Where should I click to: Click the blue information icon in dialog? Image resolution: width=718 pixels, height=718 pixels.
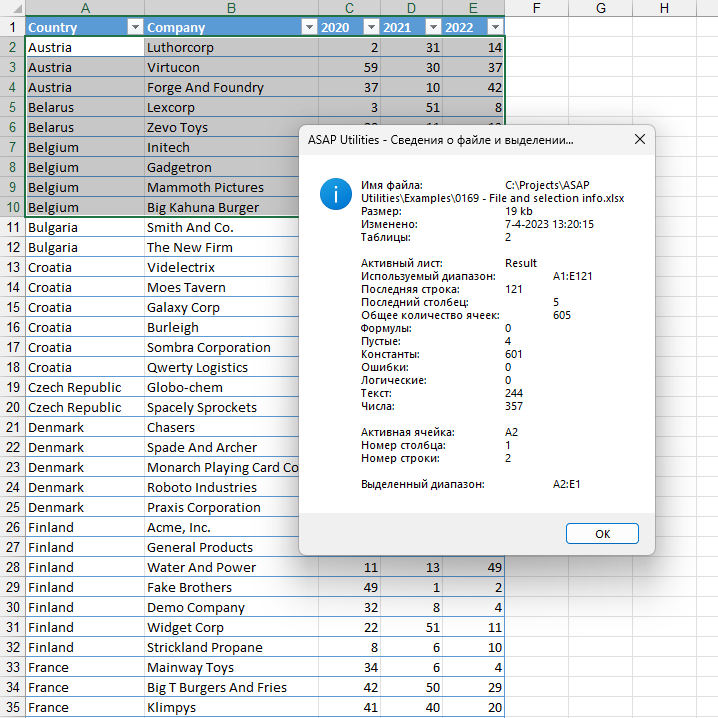click(336, 194)
